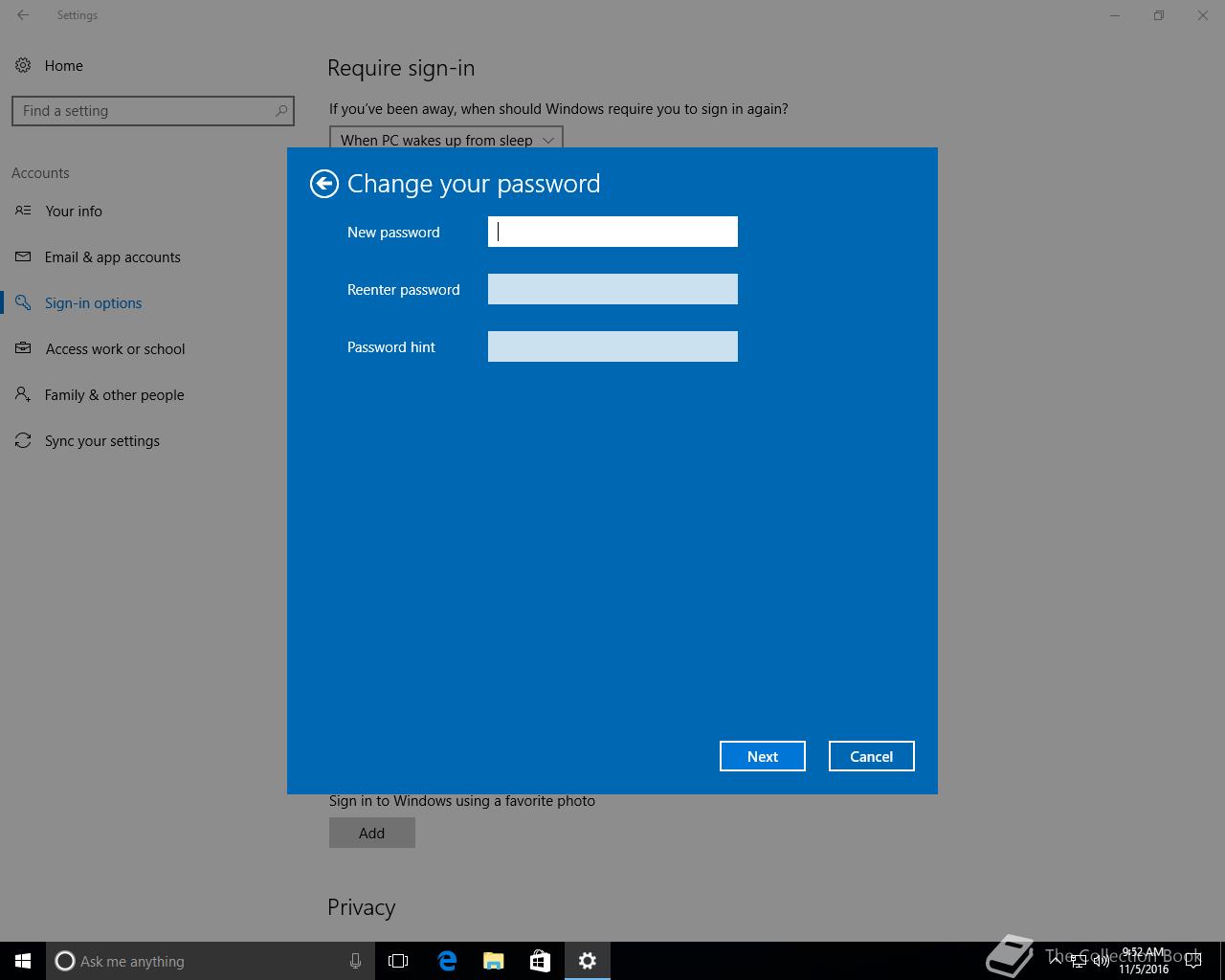Viewport: 1225px width, 980px height.
Task: Click the Add picture password button
Action: coord(371,833)
